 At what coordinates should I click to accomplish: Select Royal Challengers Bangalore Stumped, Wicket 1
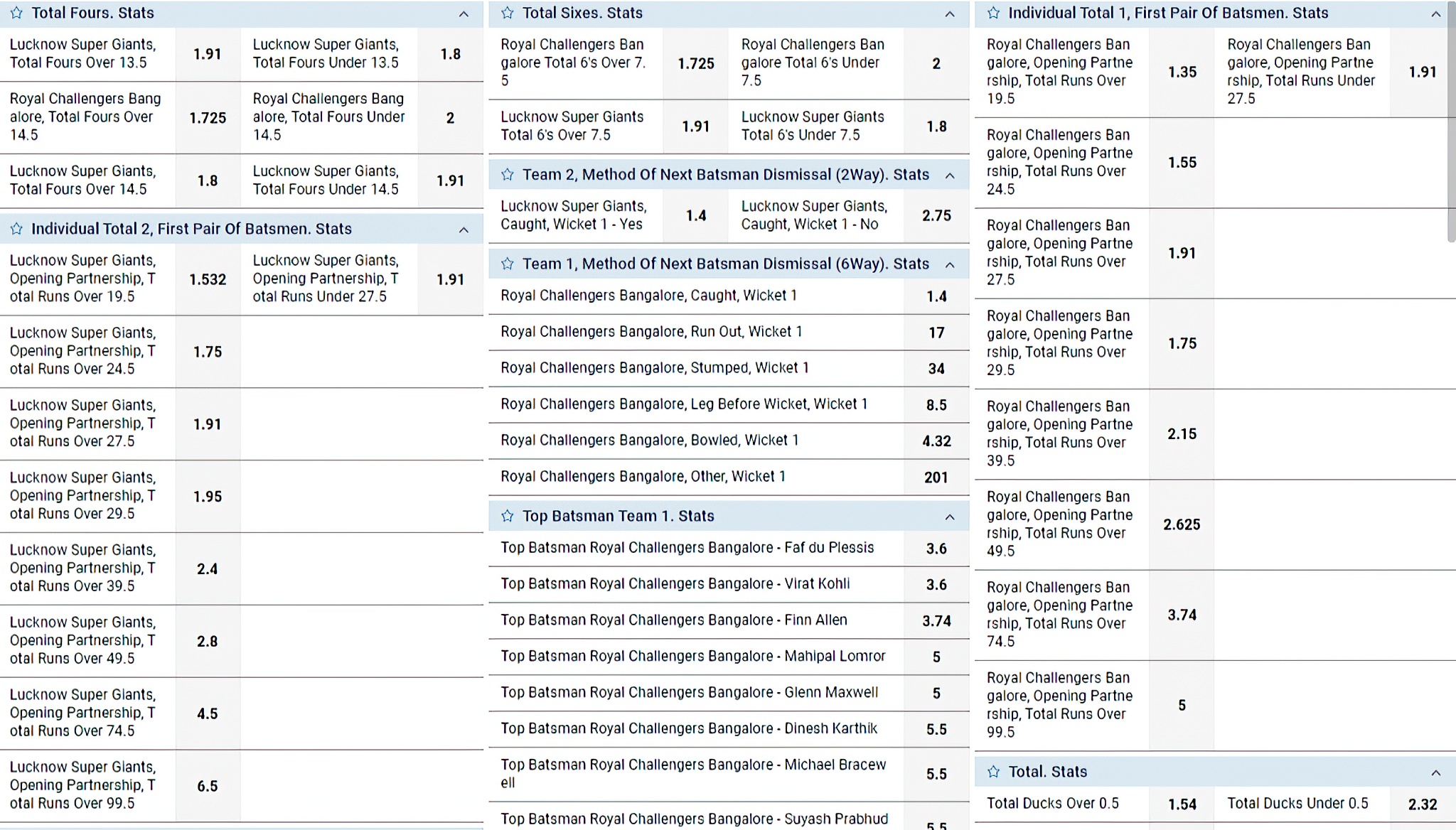tap(936, 369)
